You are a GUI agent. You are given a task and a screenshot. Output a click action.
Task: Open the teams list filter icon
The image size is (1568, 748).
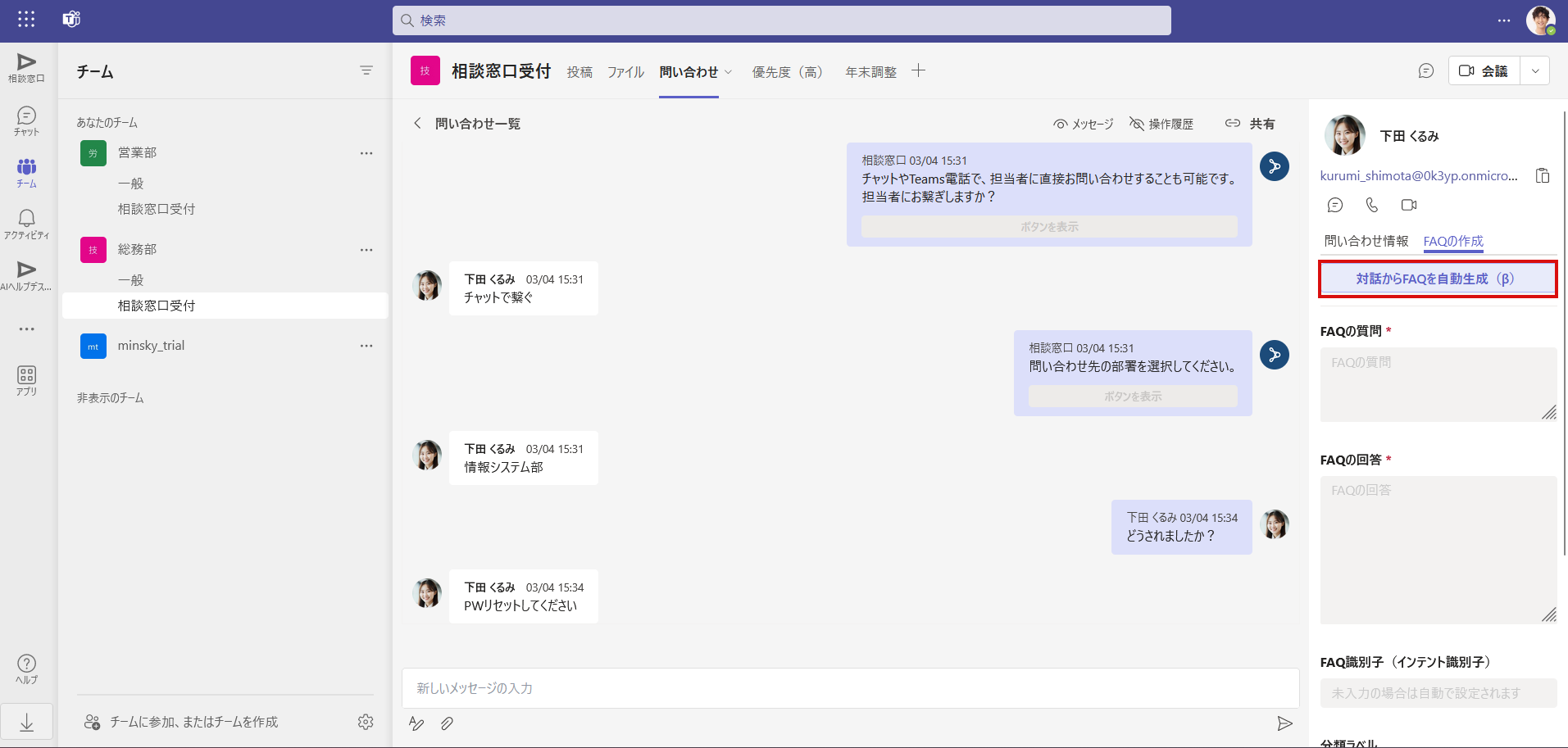tap(366, 70)
